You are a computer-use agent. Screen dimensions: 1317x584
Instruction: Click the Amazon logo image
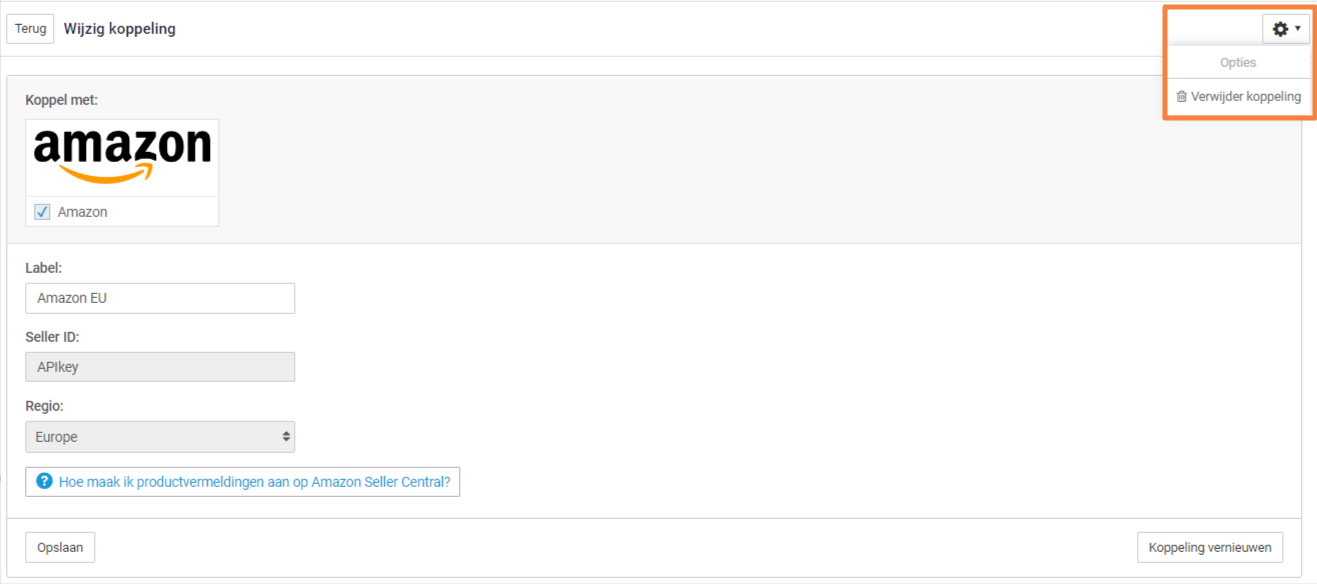(122, 157)
